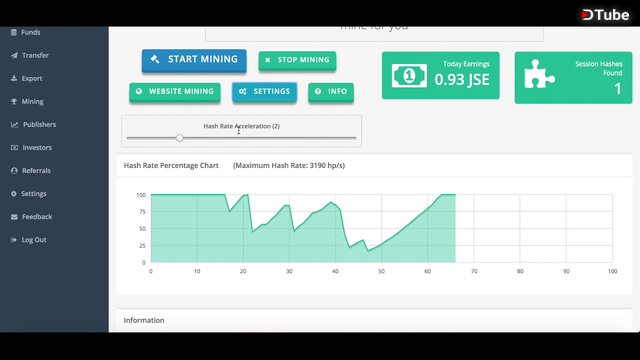Click the Settings gear icon in sidebar

tap(14, 193)
